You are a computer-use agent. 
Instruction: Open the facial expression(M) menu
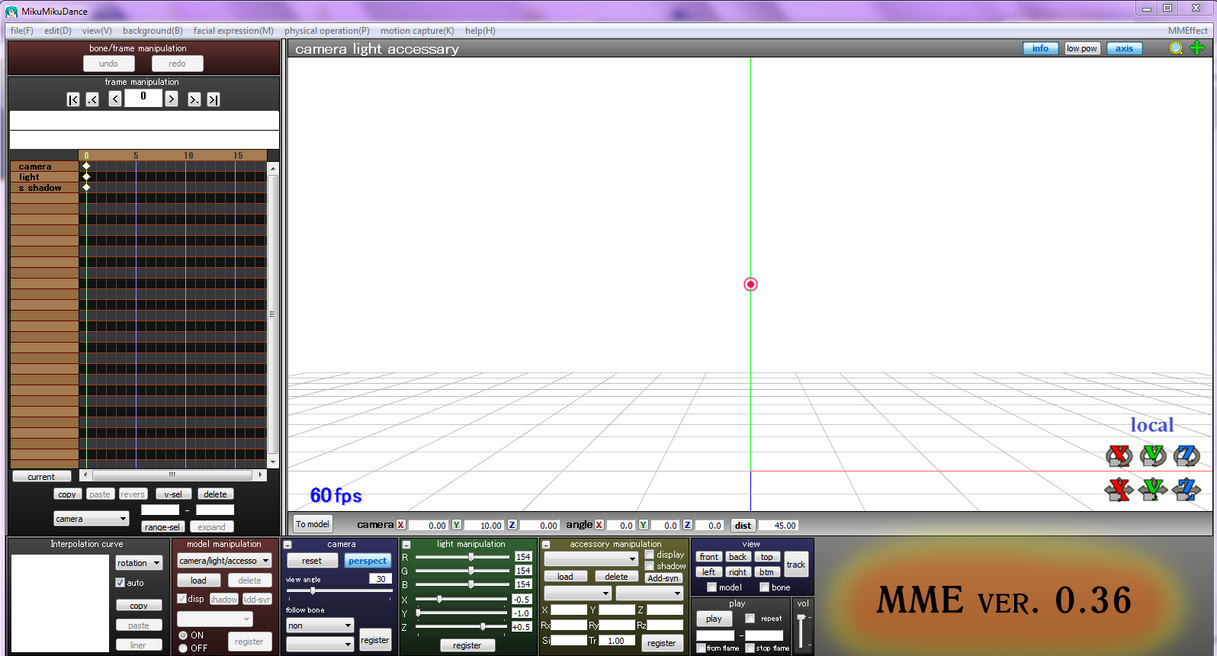coord(233,31)
